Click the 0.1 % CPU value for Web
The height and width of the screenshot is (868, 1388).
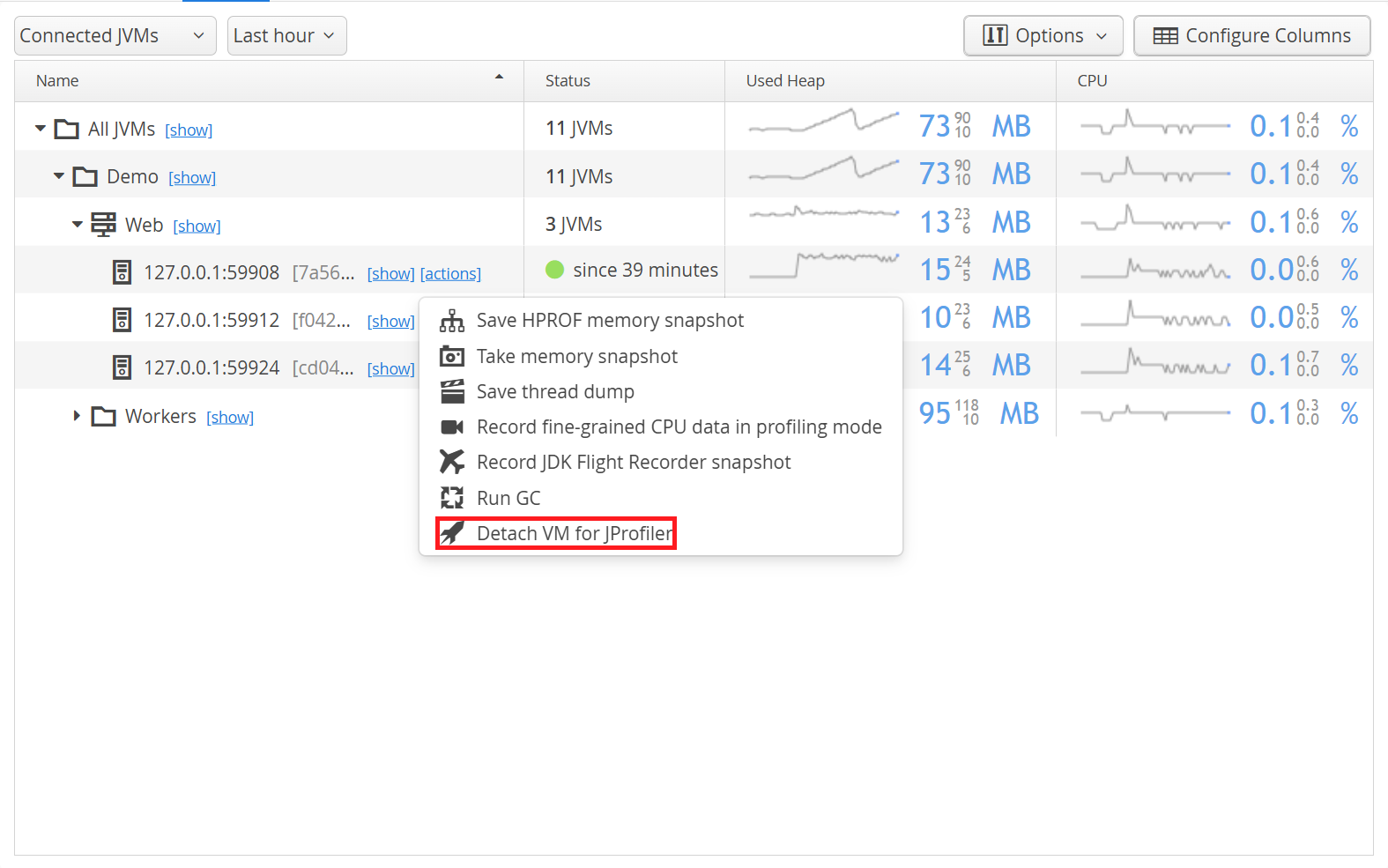click(1304, 222)
